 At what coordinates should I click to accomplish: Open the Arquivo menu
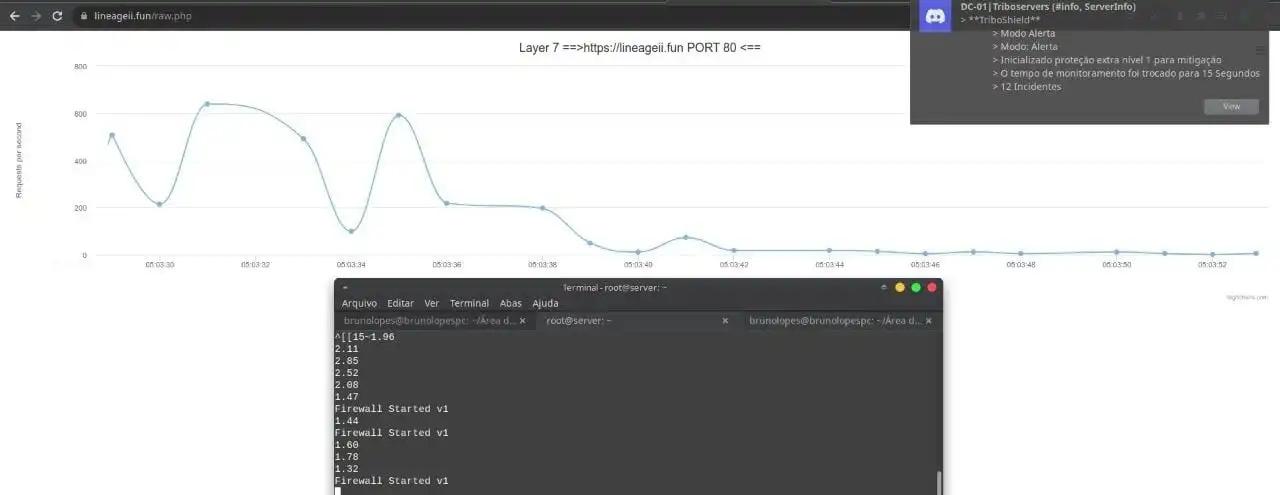pyautogui.click(x=359, y=303)
